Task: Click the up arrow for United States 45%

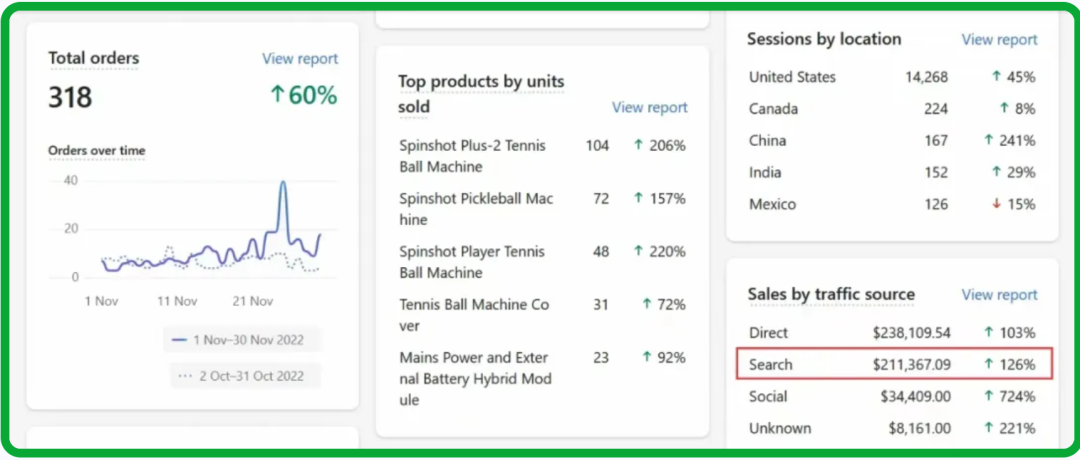Action: (996, 77)
